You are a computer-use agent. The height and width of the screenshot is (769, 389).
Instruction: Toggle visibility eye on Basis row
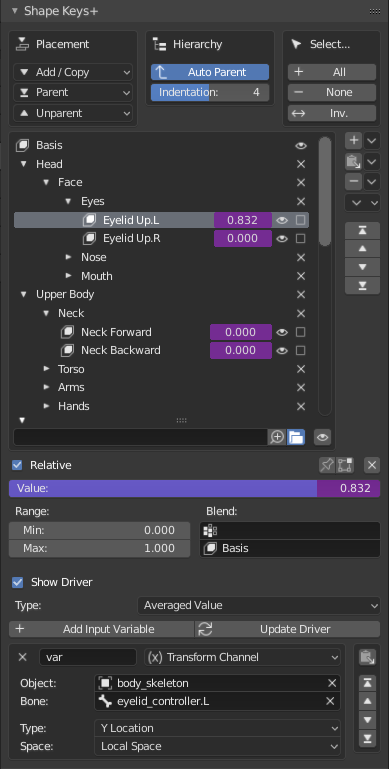[x=301, y=146]
